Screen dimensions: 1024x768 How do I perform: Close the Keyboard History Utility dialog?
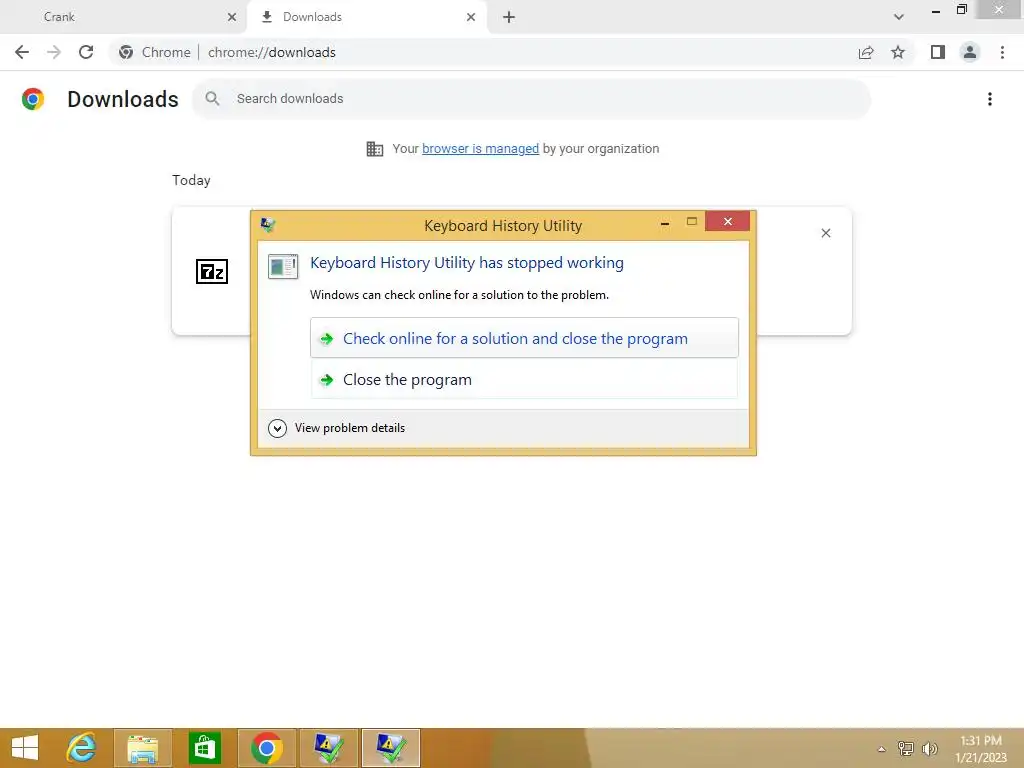pos(728,222)
